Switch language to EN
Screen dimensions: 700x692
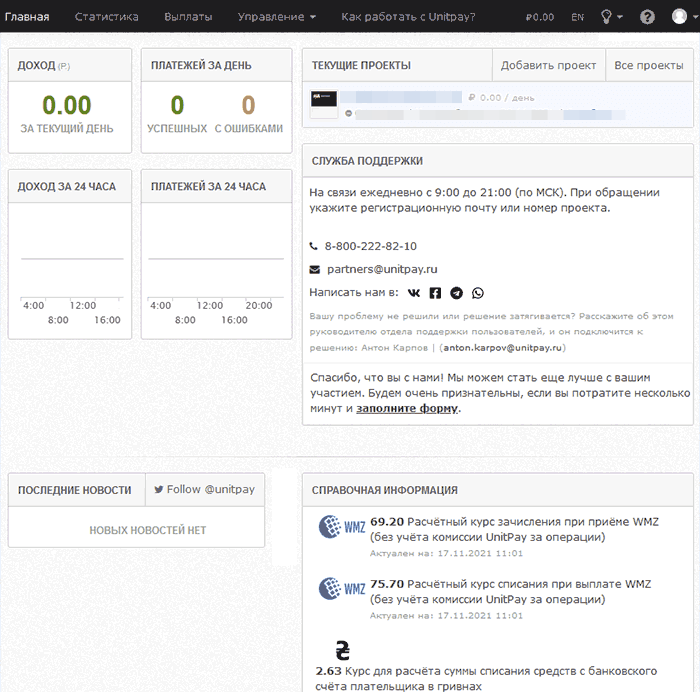click(x=578, y=17)
